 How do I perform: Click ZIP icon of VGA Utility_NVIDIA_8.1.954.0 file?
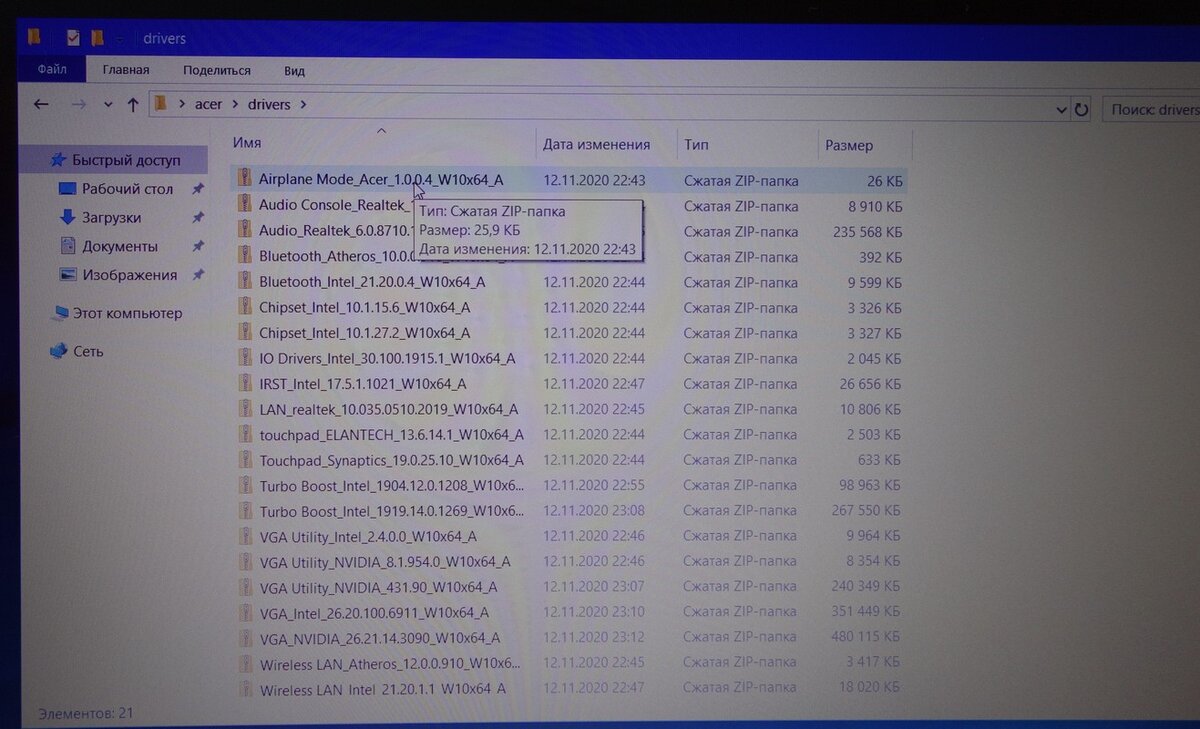(x=245, y=561)
